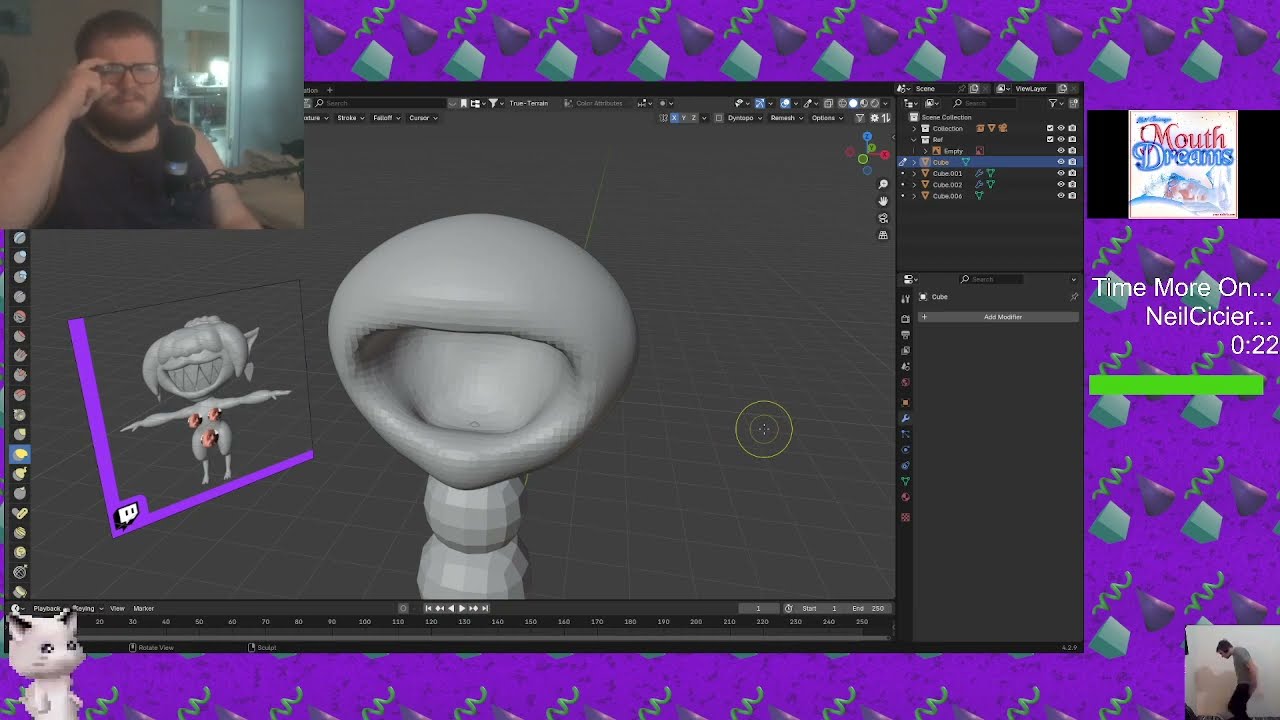Click the pan hand icon in viewport

883,201
